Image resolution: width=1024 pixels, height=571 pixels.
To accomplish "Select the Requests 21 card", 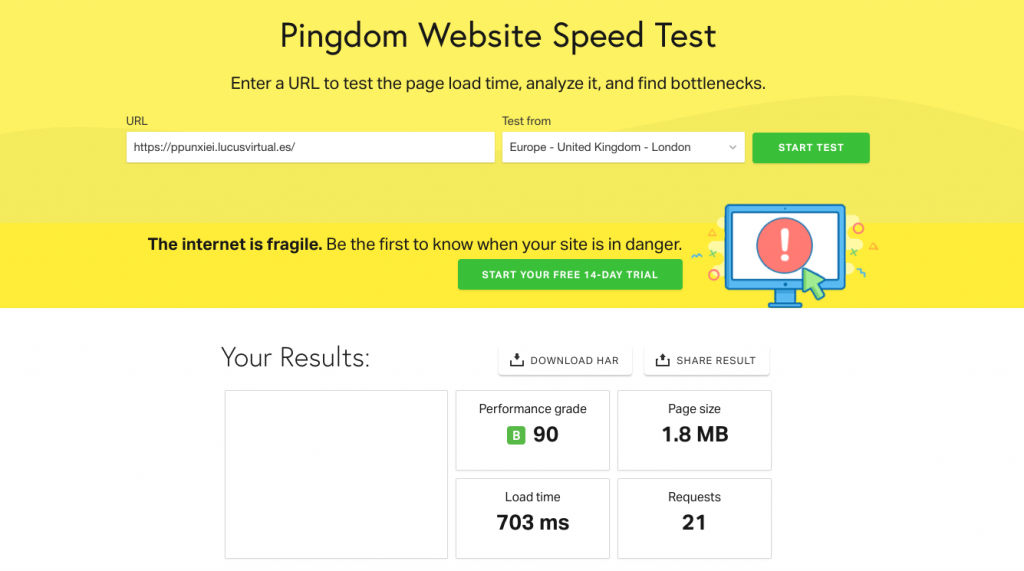I will [694, 518].
